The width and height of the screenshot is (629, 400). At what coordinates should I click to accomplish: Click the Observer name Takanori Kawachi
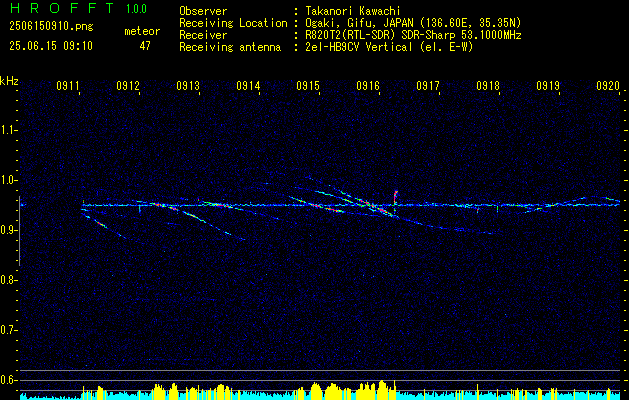point(353,11)
